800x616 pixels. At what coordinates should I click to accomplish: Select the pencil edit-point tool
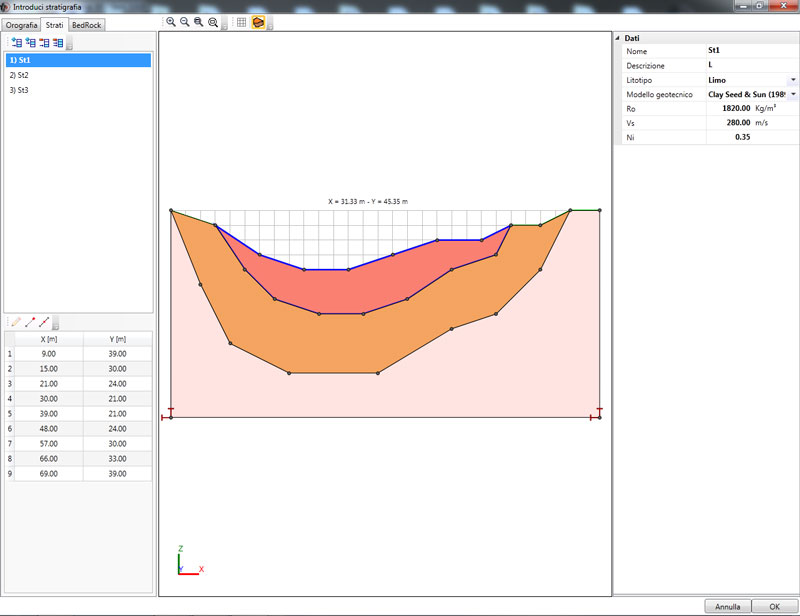coord(16,322)
